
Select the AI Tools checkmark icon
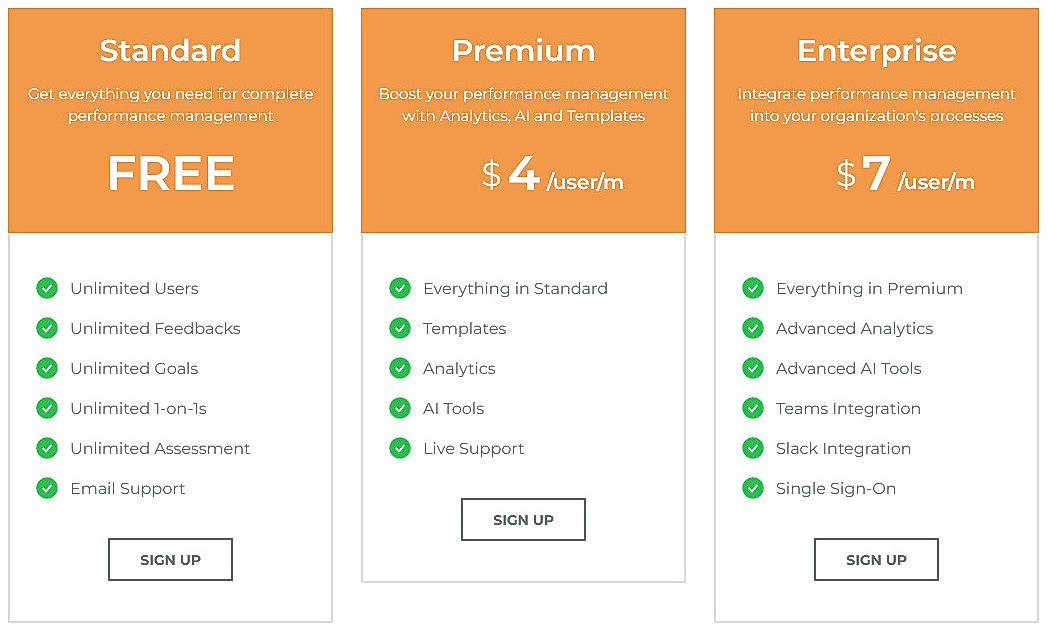400,408
